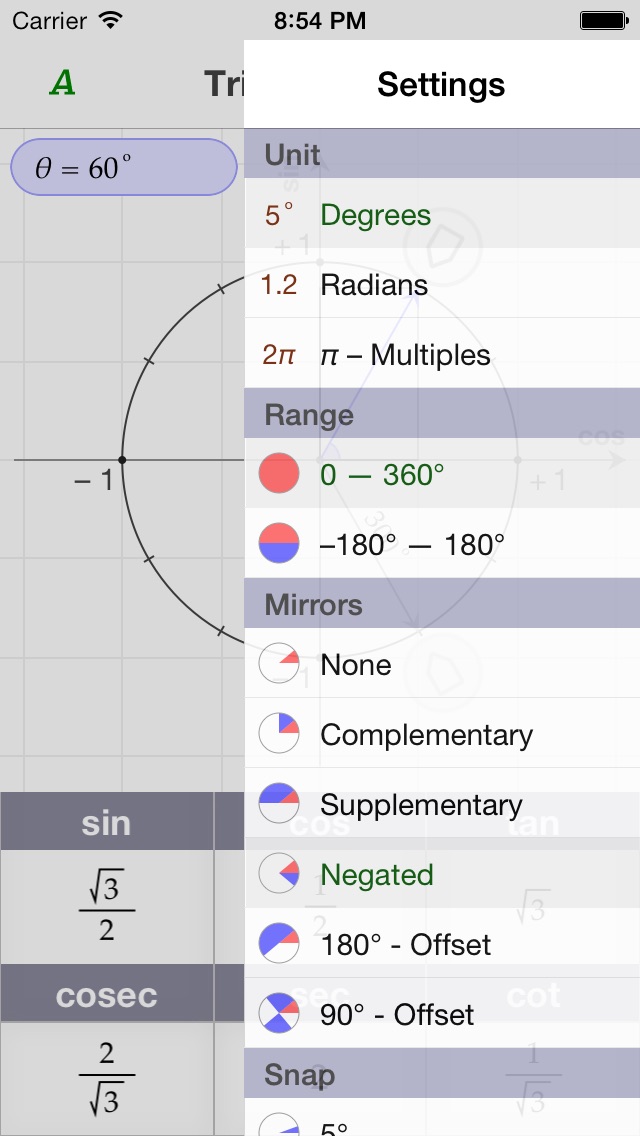
Task: Click the pie icon beside Complementary
Action: [278, 733]
